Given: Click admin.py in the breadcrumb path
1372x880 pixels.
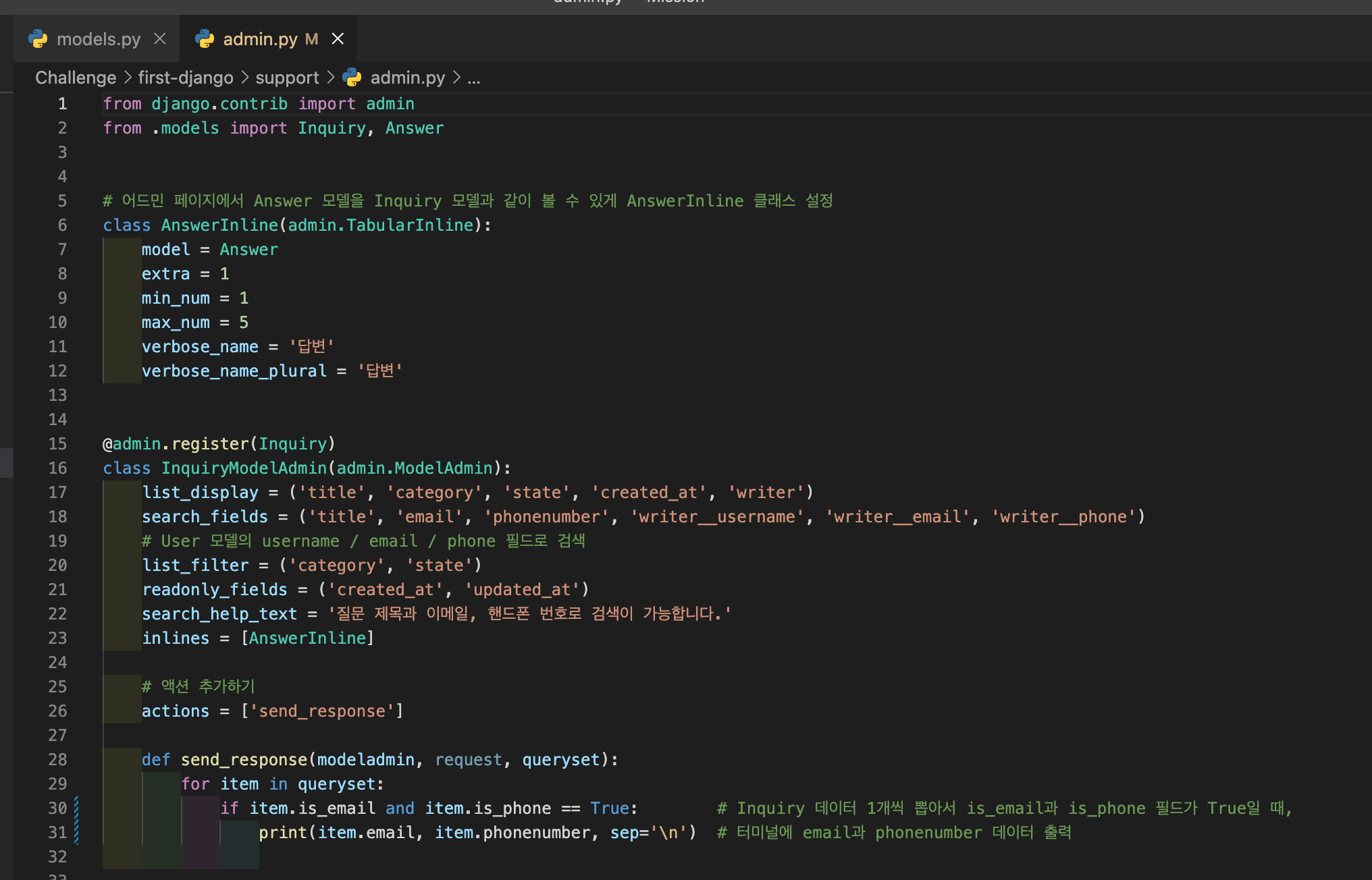Looking at the screenshot, I should 407,78.
